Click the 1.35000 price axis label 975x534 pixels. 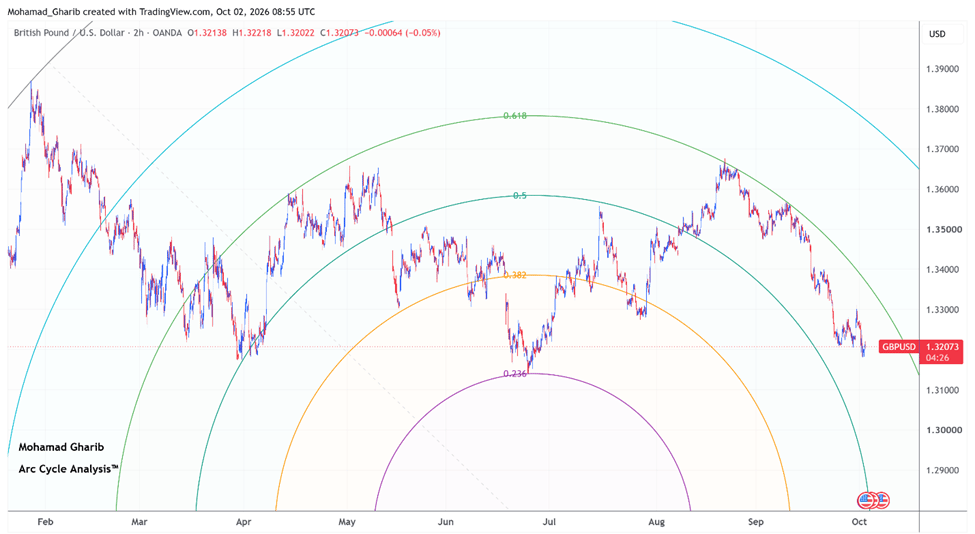pos(943,229)
